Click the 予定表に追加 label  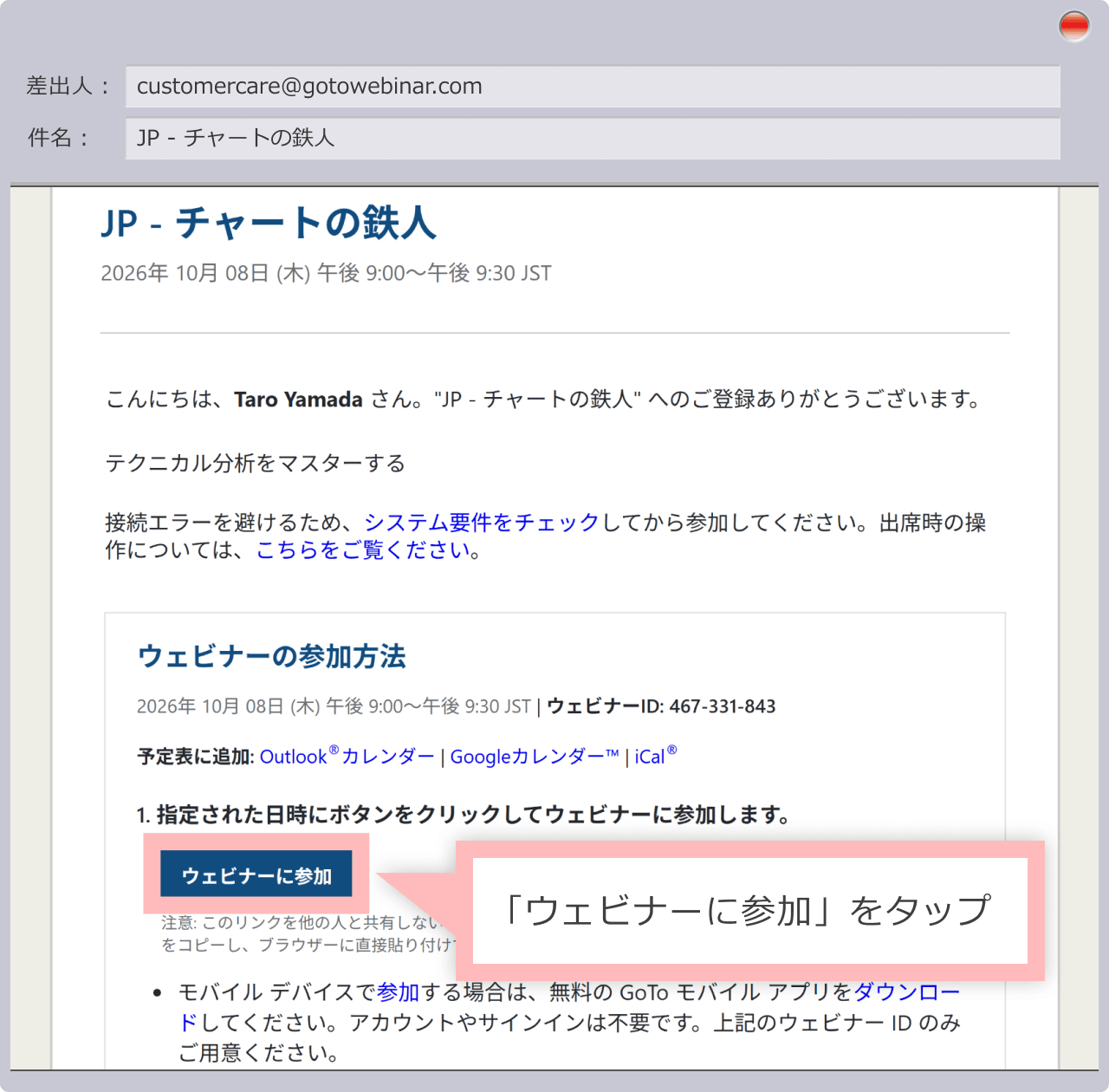(196, 757)
